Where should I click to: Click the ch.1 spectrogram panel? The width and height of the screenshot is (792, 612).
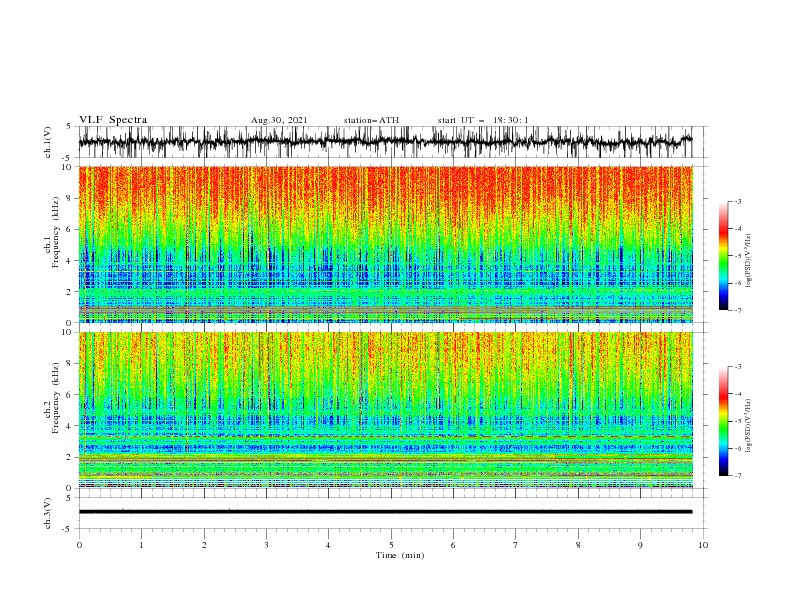point(386,244)
